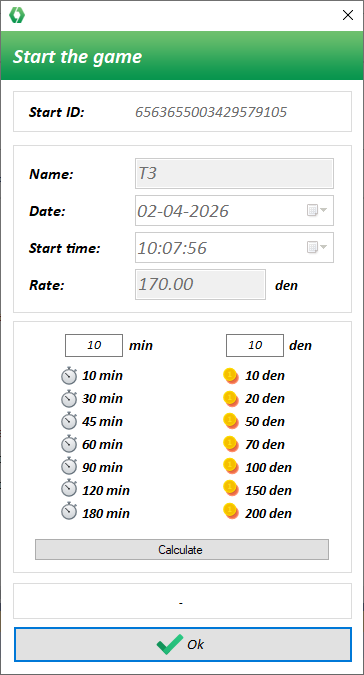The width and height of the screenshot is (364, 675).
Task: Choose the 90 min preset label
Action: point(102,468)
